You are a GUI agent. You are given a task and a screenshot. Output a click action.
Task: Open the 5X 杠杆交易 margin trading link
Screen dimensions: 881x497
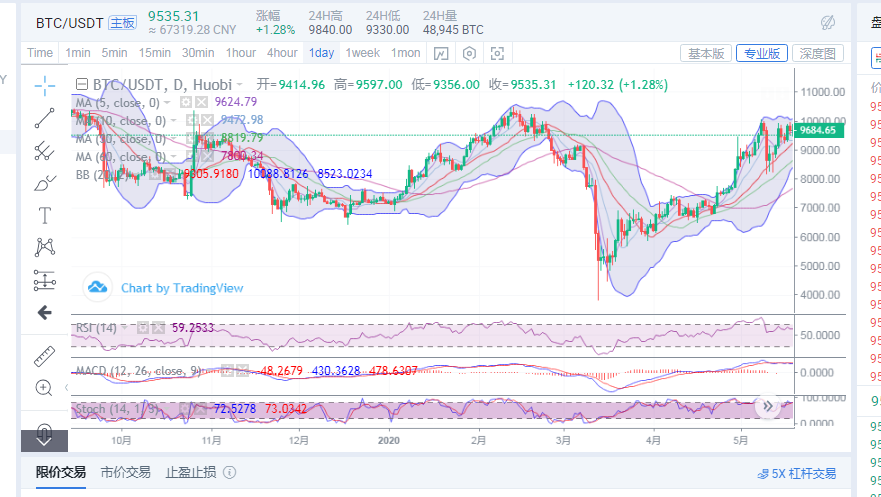(796, 473)
